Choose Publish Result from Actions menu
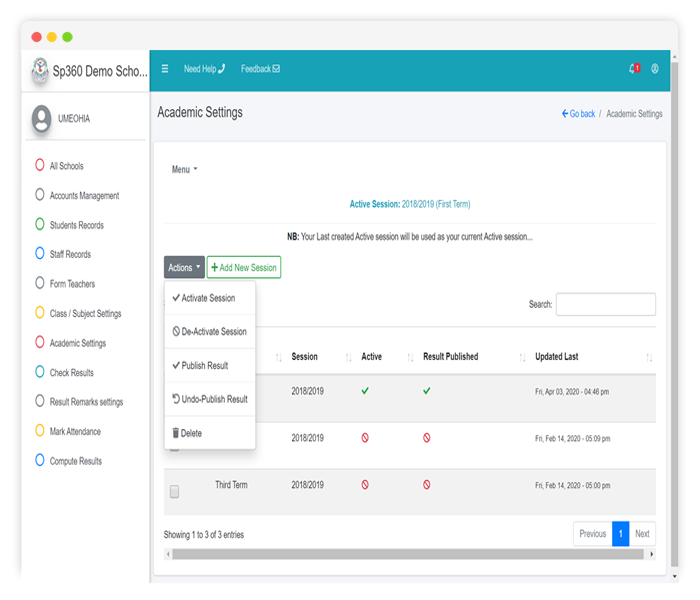The height and width of the screenshot is (600, 700). coord(210,366)
